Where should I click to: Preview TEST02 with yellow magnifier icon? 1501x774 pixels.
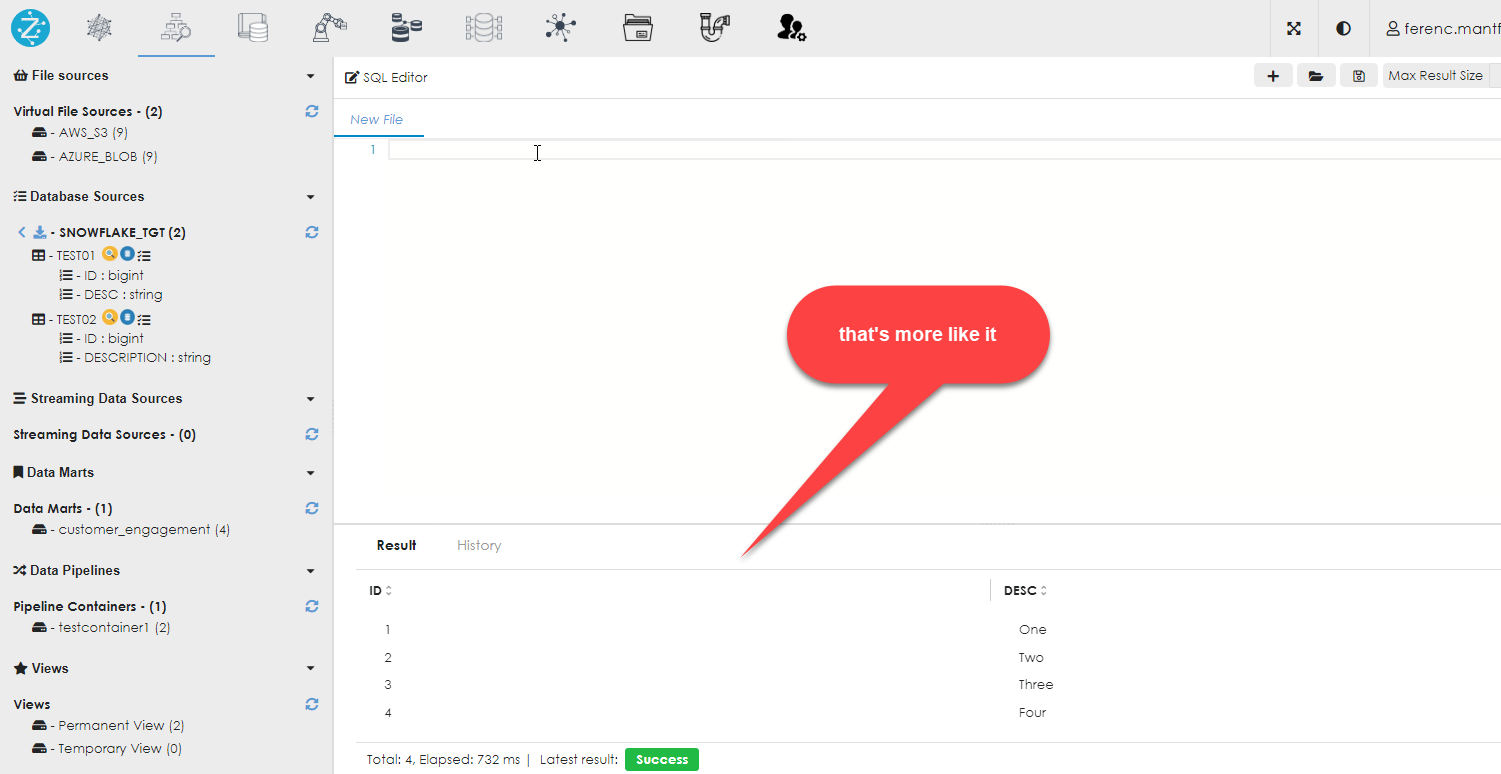(110, 317)
